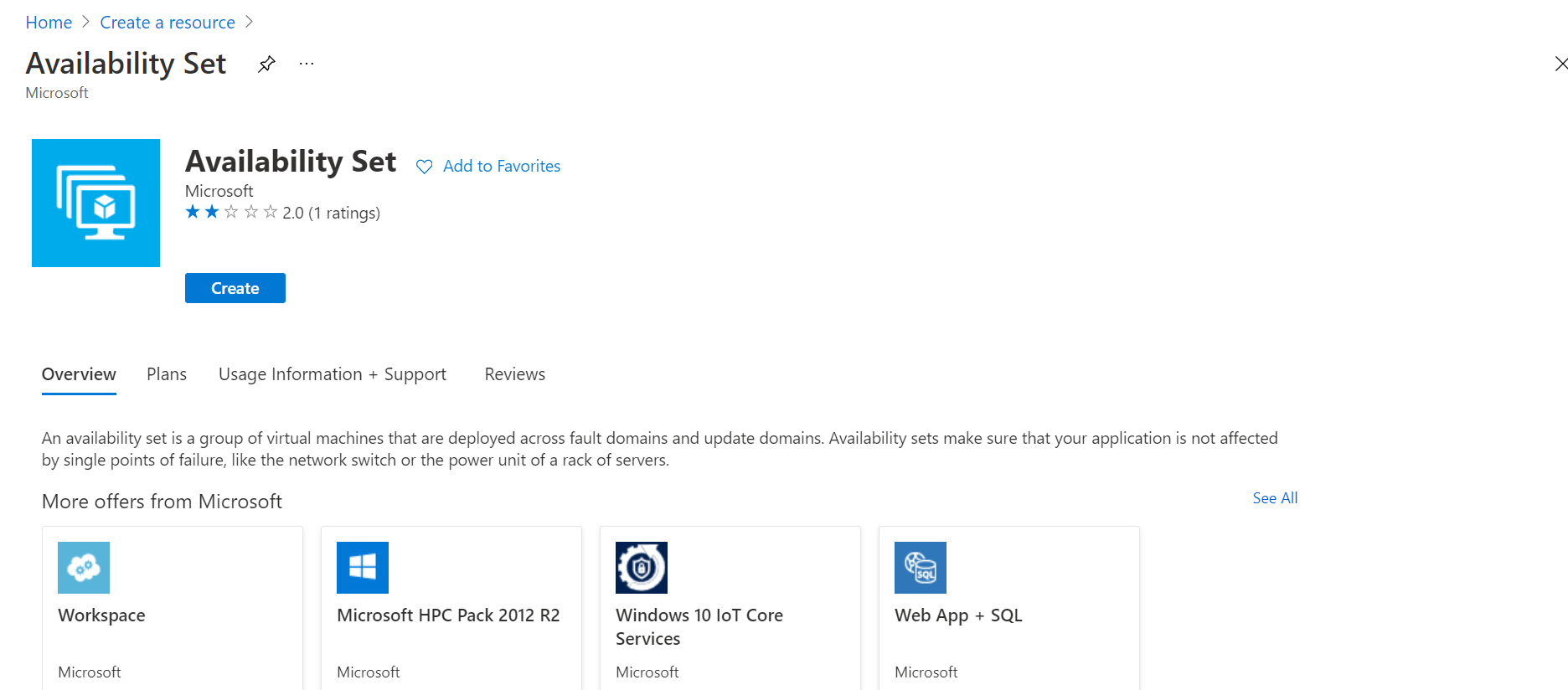Click the Workspace cloud gear icon
The width and height of the screenshot is (1568, 690).
(84, 568)
